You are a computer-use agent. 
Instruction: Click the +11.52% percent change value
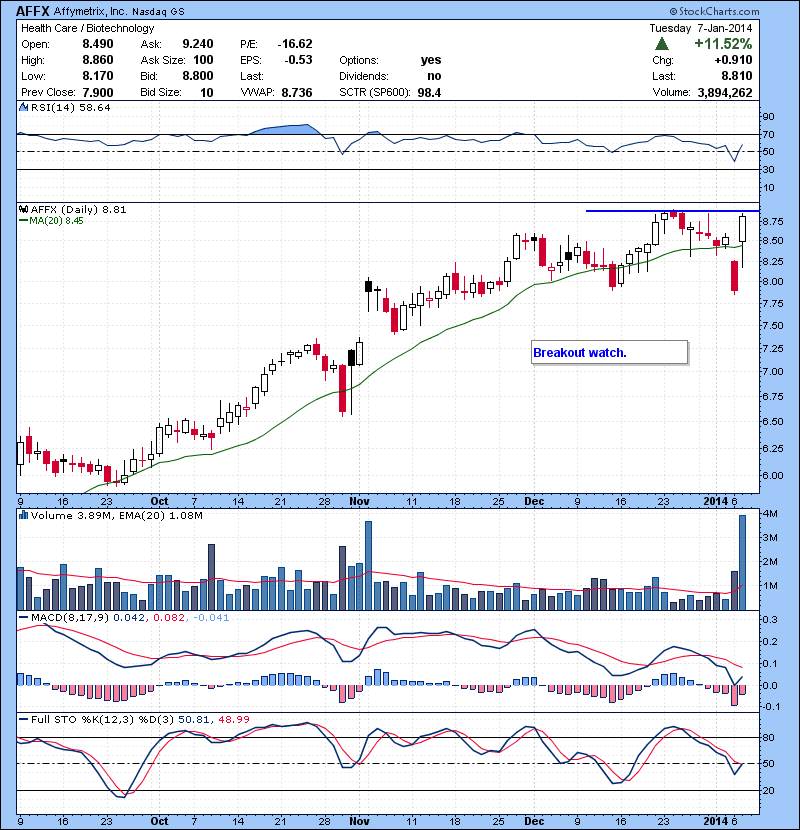[723, 44]
